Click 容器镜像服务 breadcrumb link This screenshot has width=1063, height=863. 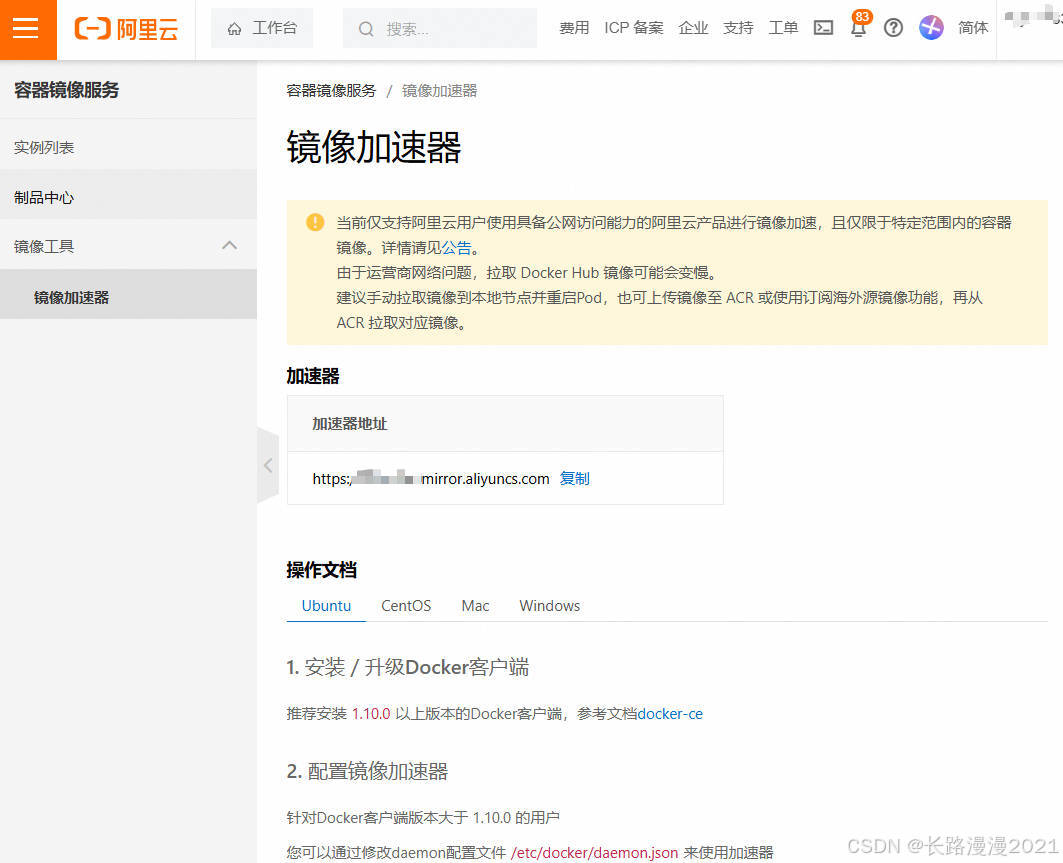331,91
